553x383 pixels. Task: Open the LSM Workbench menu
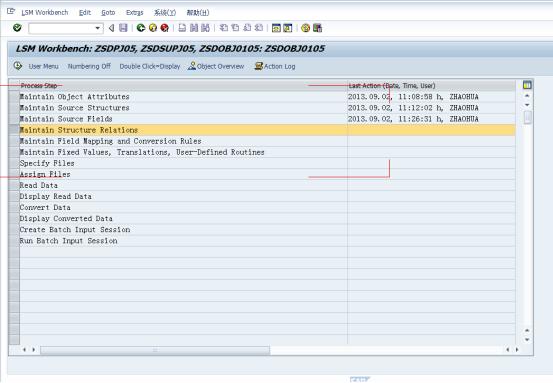click(45, 13)
